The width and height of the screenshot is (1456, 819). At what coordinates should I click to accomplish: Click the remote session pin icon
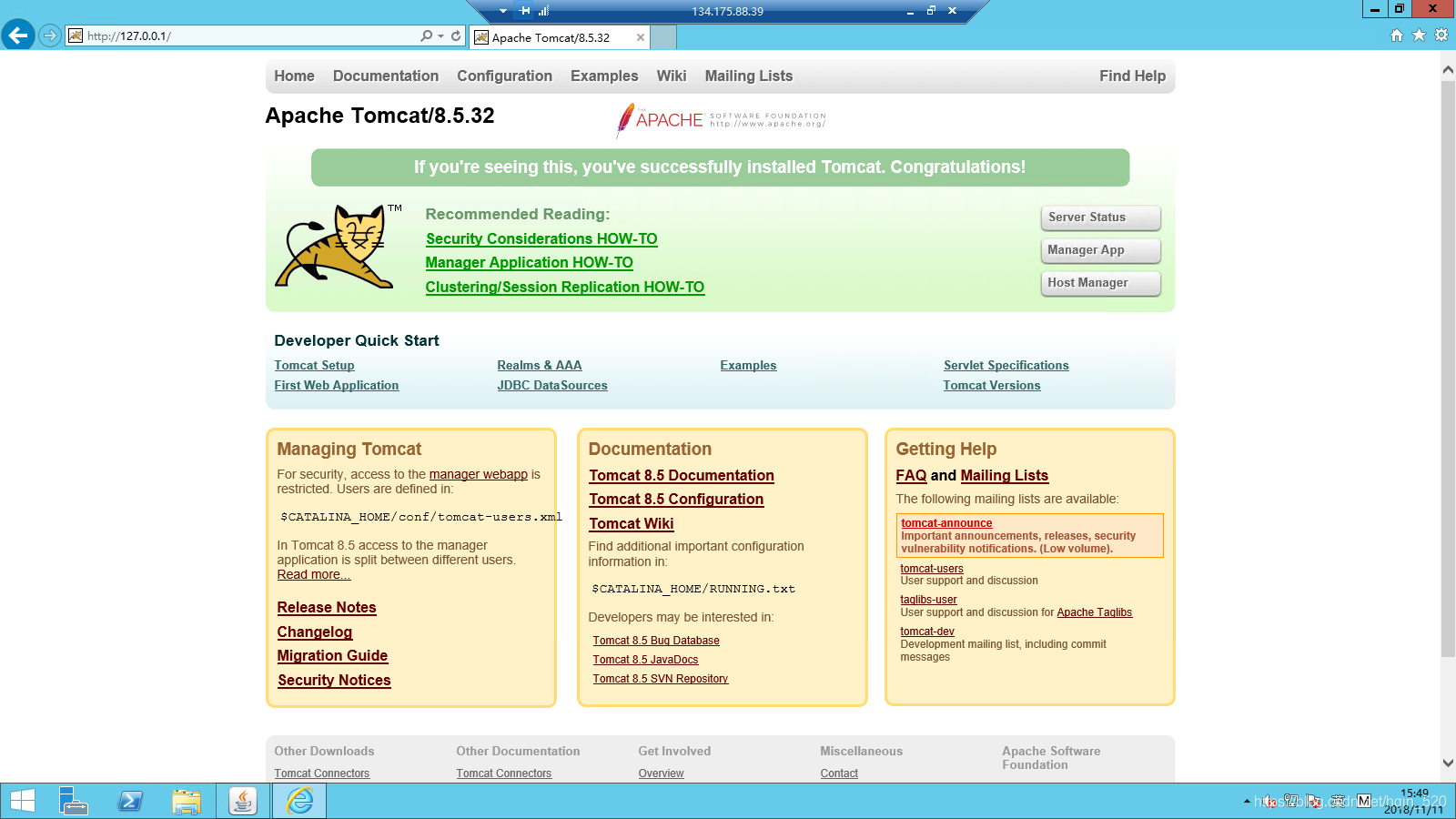click(525, 11)
